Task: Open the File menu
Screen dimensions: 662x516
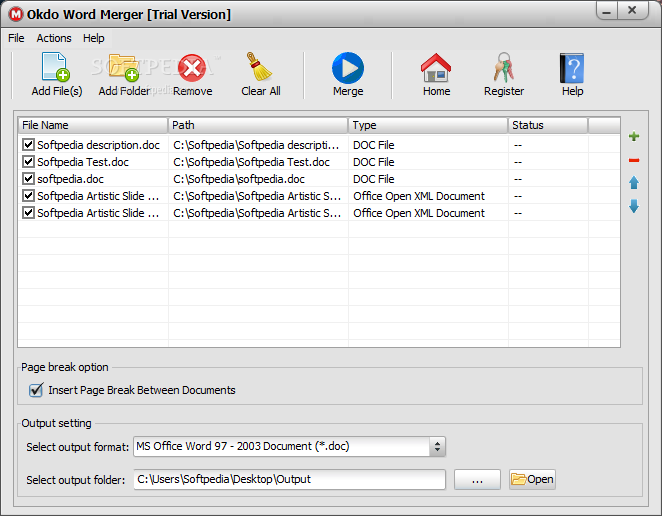Action: (x=16, y=38)
